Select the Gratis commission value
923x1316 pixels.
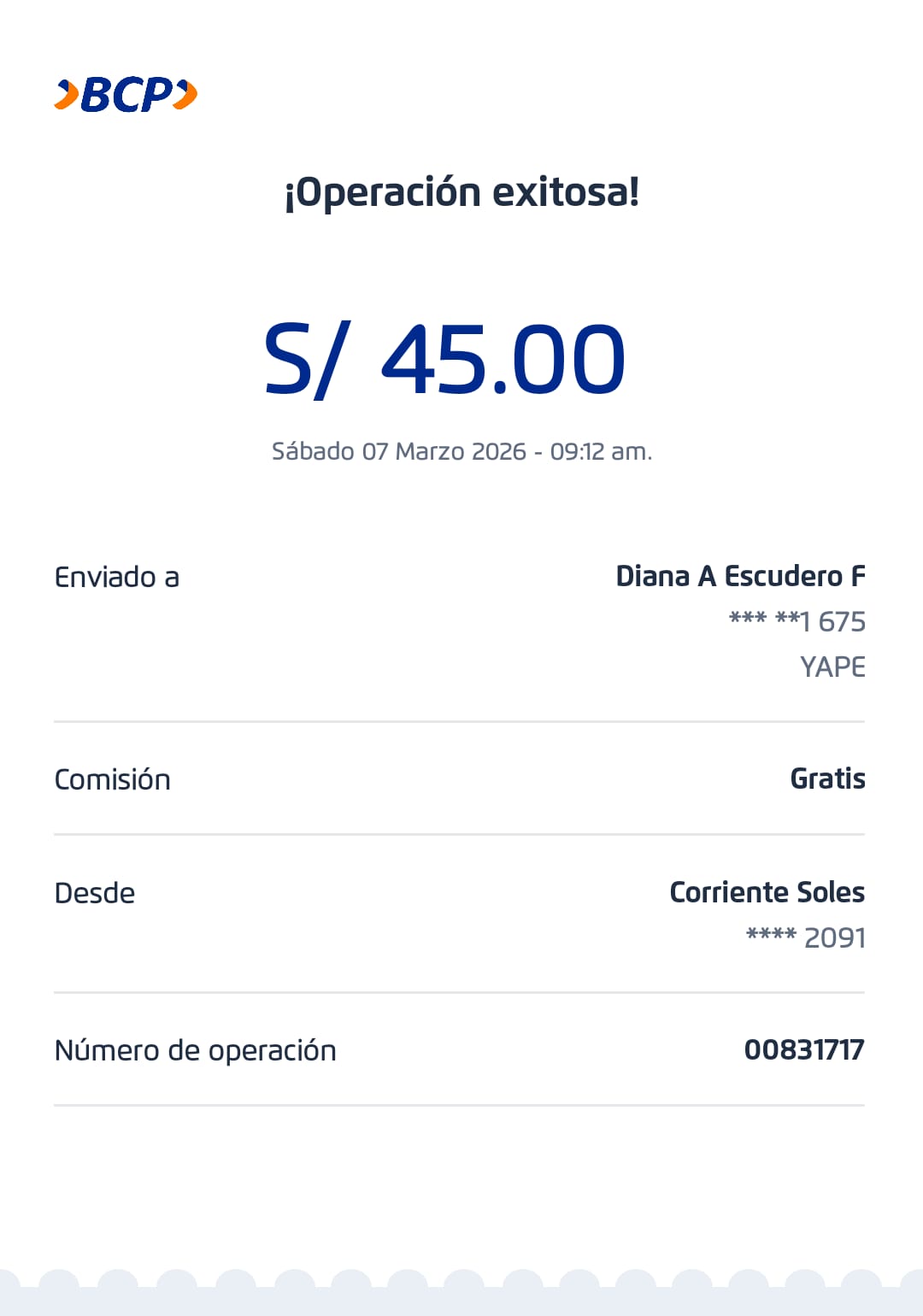click(x=827, y=778)
